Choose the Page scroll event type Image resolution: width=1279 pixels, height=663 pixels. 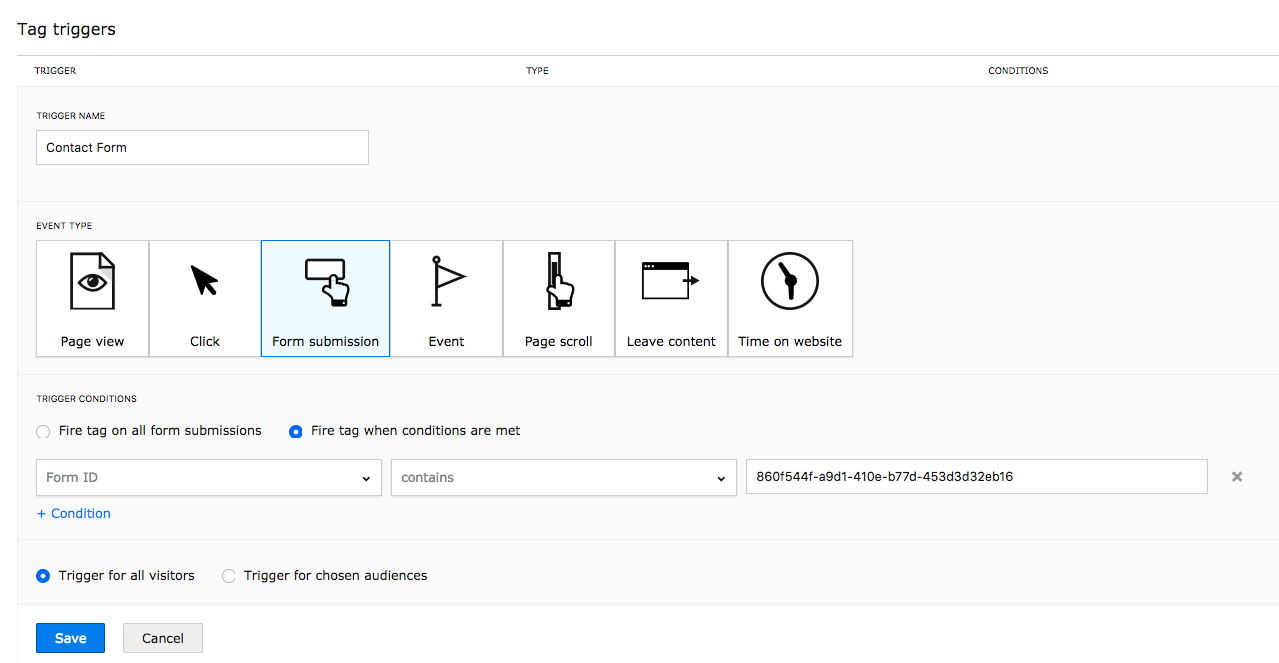(x=559, y=298)
